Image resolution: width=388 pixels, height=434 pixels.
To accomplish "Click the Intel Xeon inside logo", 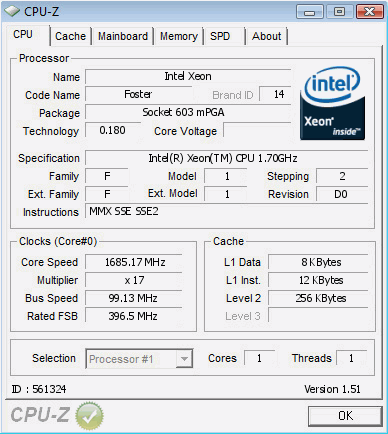I will click(x=332, y=103).
